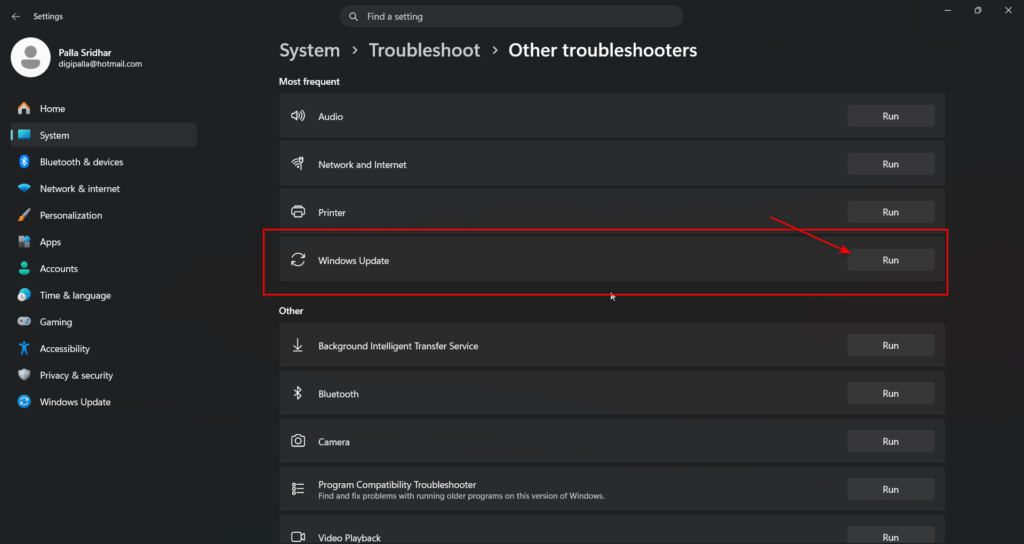Run the Program Compatibility Troubleshooter

tap(891, 489)
